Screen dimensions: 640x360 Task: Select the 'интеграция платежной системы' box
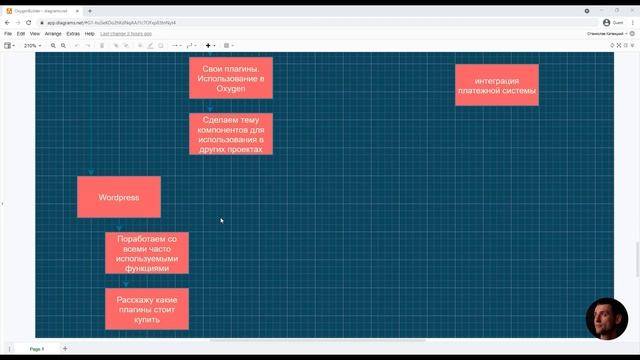497,85
